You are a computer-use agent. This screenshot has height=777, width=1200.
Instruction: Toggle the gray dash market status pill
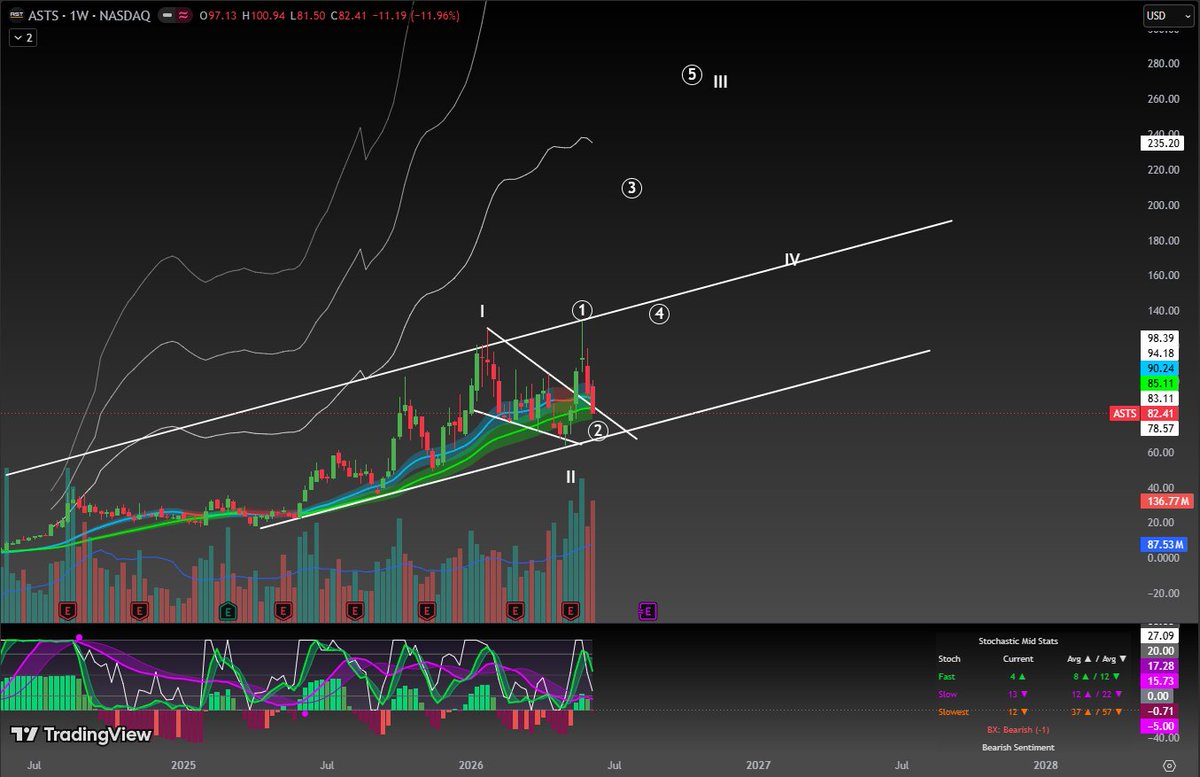pos(169,15)
